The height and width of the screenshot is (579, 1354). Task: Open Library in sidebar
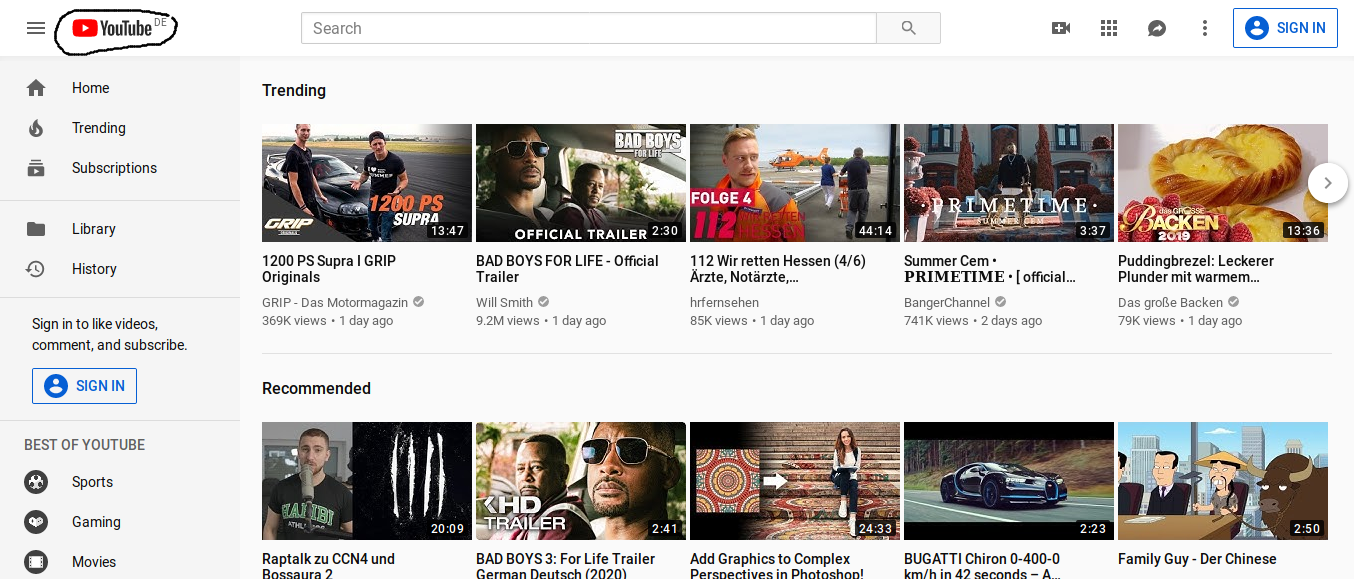tap(120, 229)
